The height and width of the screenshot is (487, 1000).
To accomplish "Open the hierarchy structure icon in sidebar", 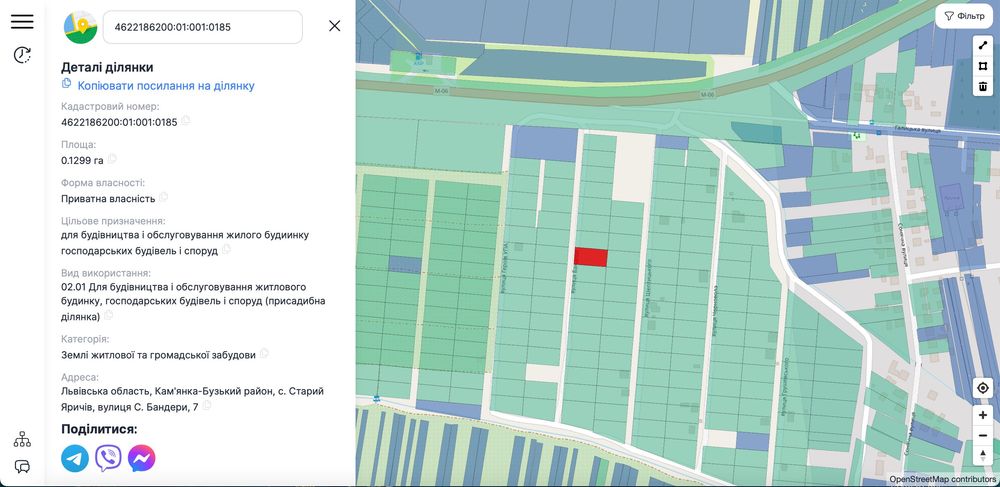I will (x=22, y=439).
